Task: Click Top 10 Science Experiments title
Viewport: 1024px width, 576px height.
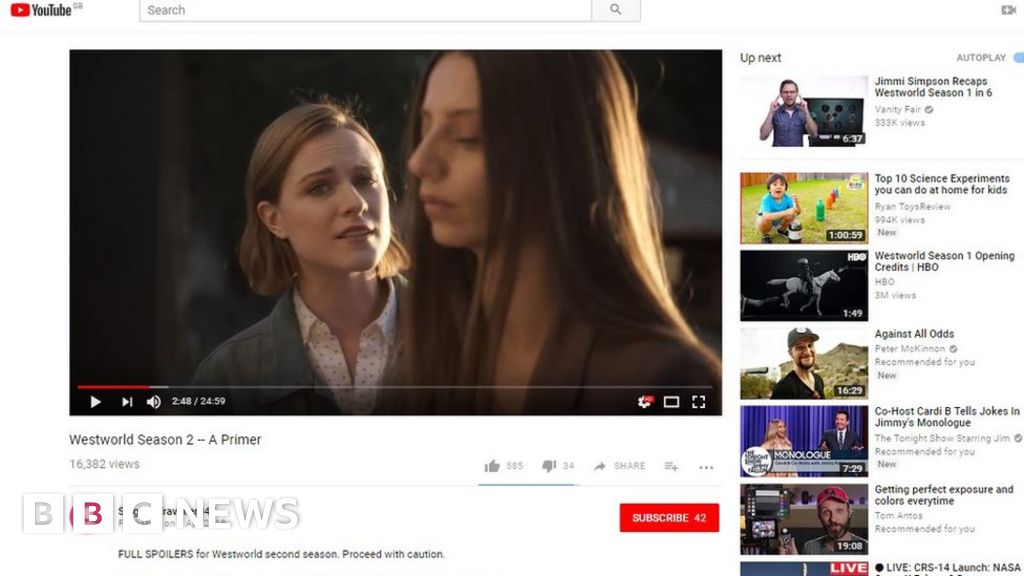Action: tap(942, 184)
